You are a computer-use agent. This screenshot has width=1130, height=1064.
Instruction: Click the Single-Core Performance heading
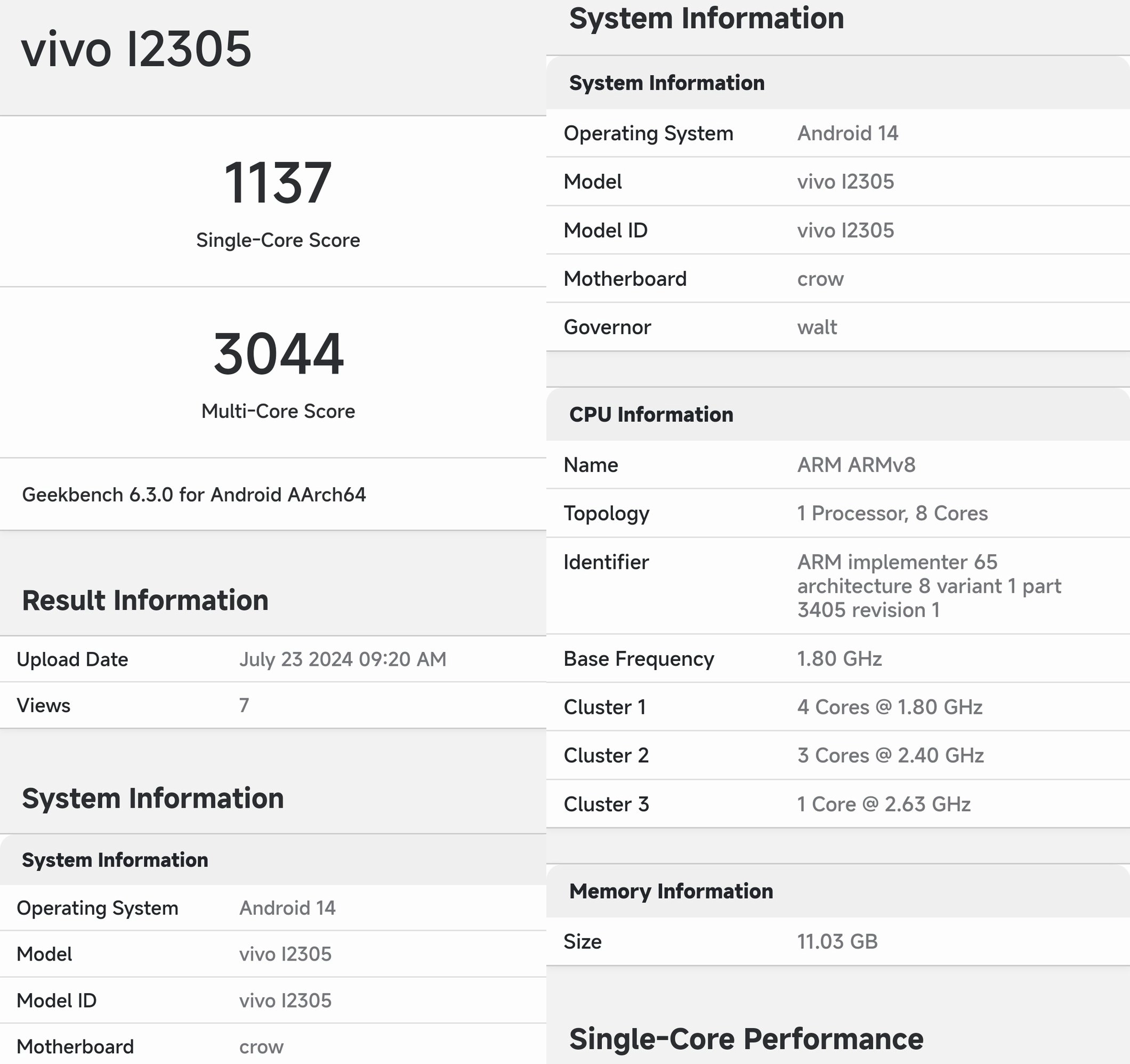(746, 1039)
